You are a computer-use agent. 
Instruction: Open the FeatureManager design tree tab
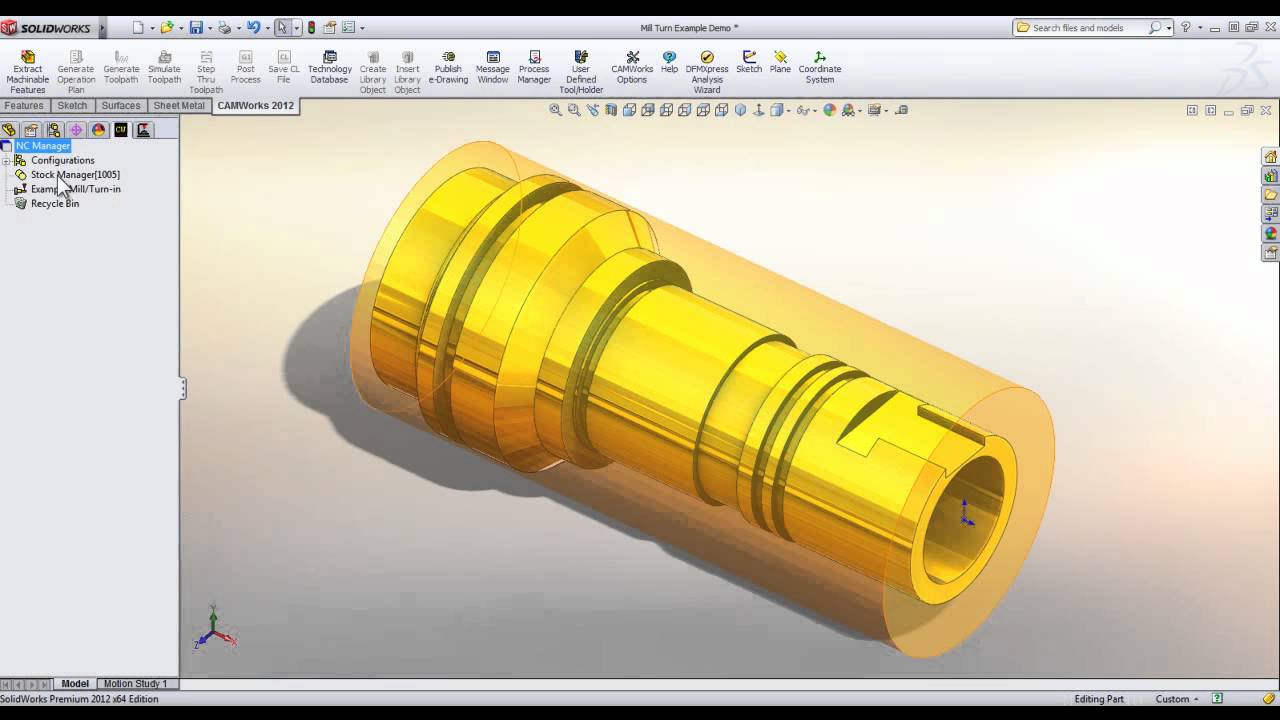(9, 130)
